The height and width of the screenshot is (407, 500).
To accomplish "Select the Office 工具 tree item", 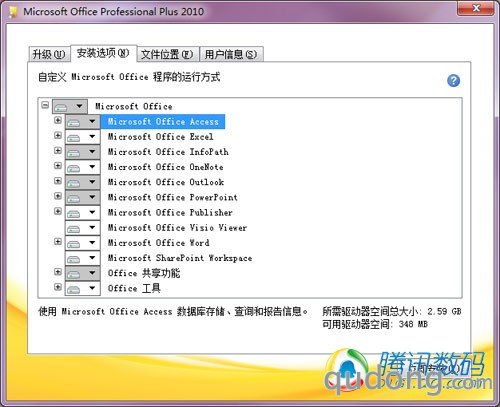I will click(134, 288).
